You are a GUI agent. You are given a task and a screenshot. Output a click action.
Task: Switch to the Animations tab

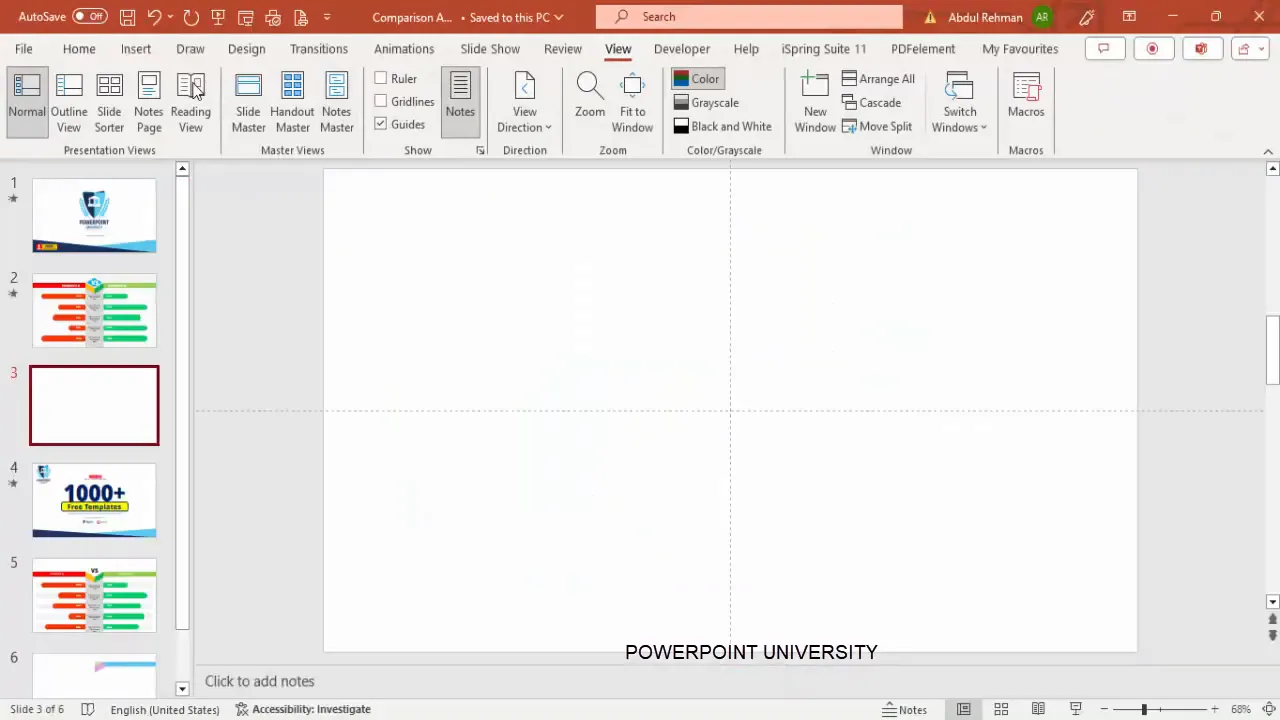pos(404,49)
